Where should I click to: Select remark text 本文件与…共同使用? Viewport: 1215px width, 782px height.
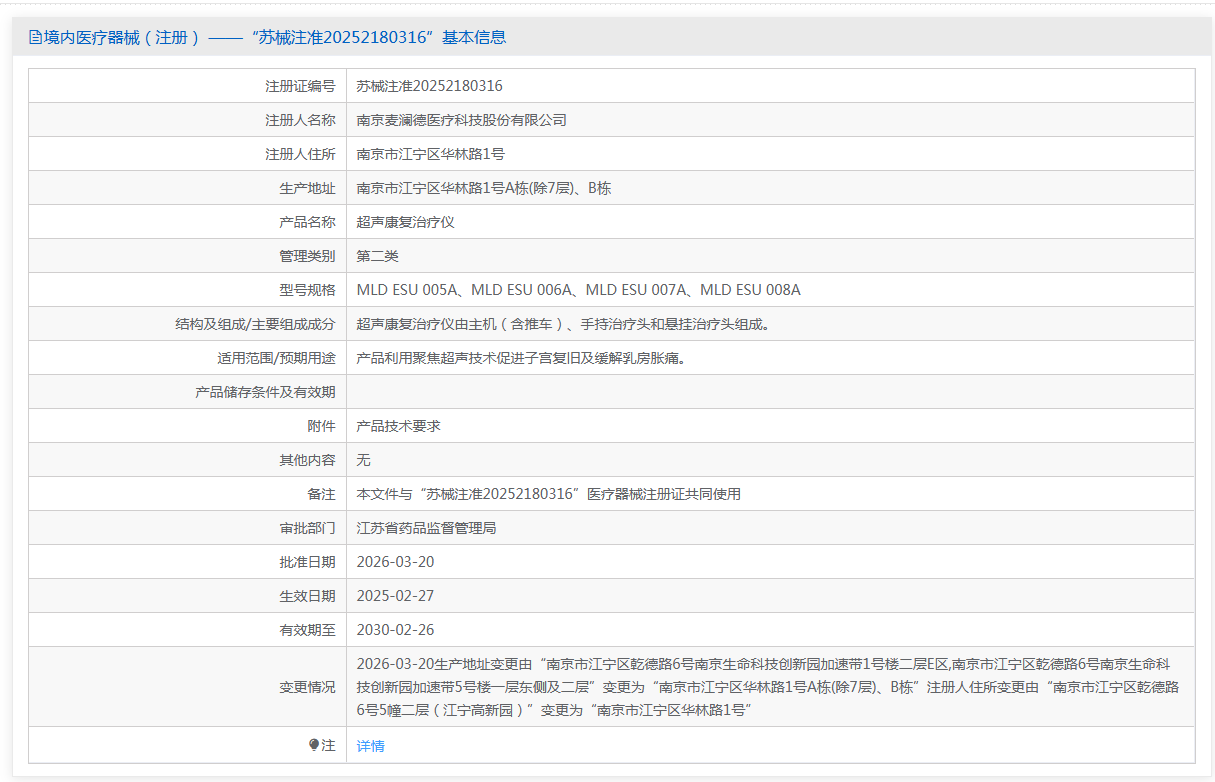pos(549,494)
